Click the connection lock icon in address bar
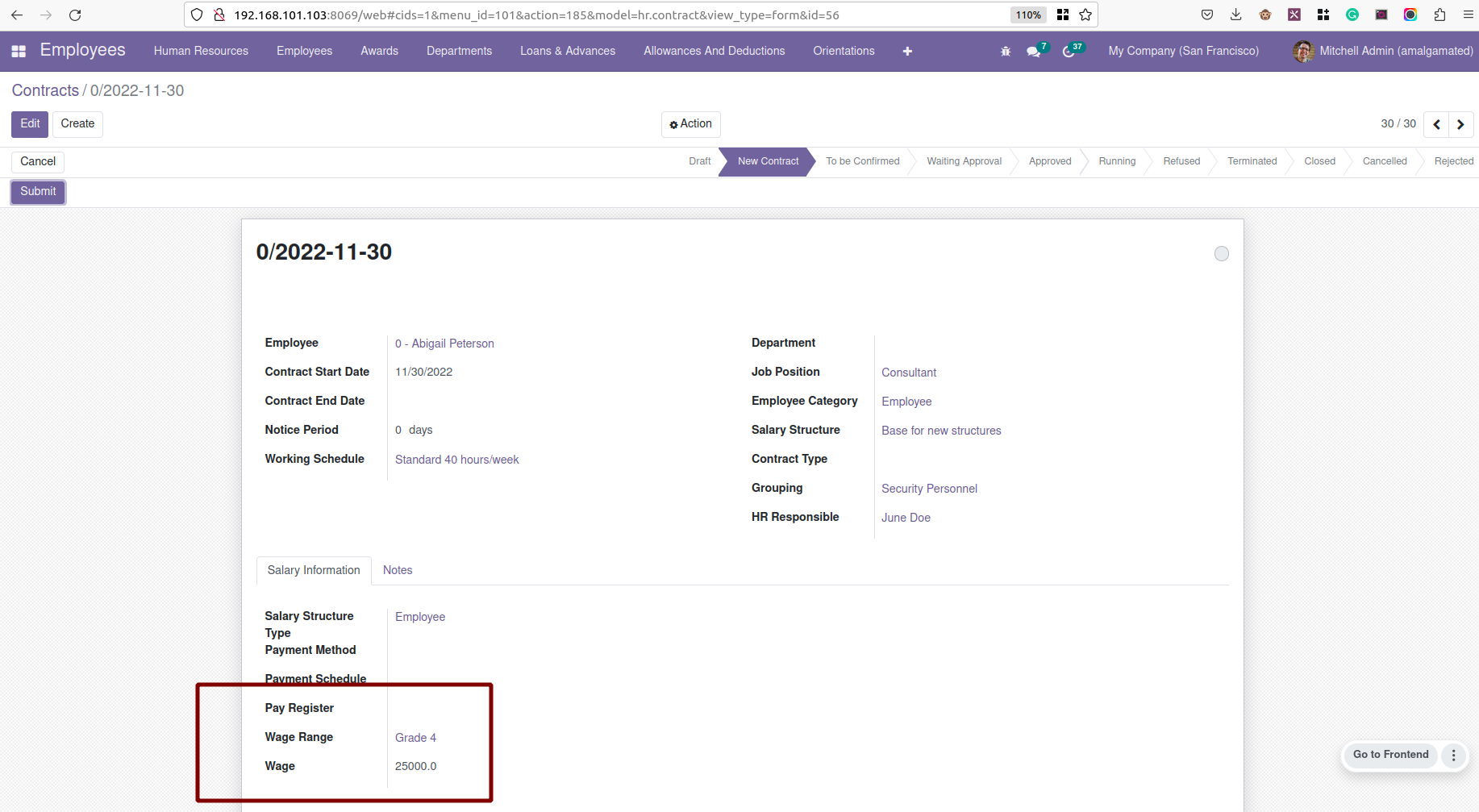The image size is (1479, 812). (x=219, y=15)
